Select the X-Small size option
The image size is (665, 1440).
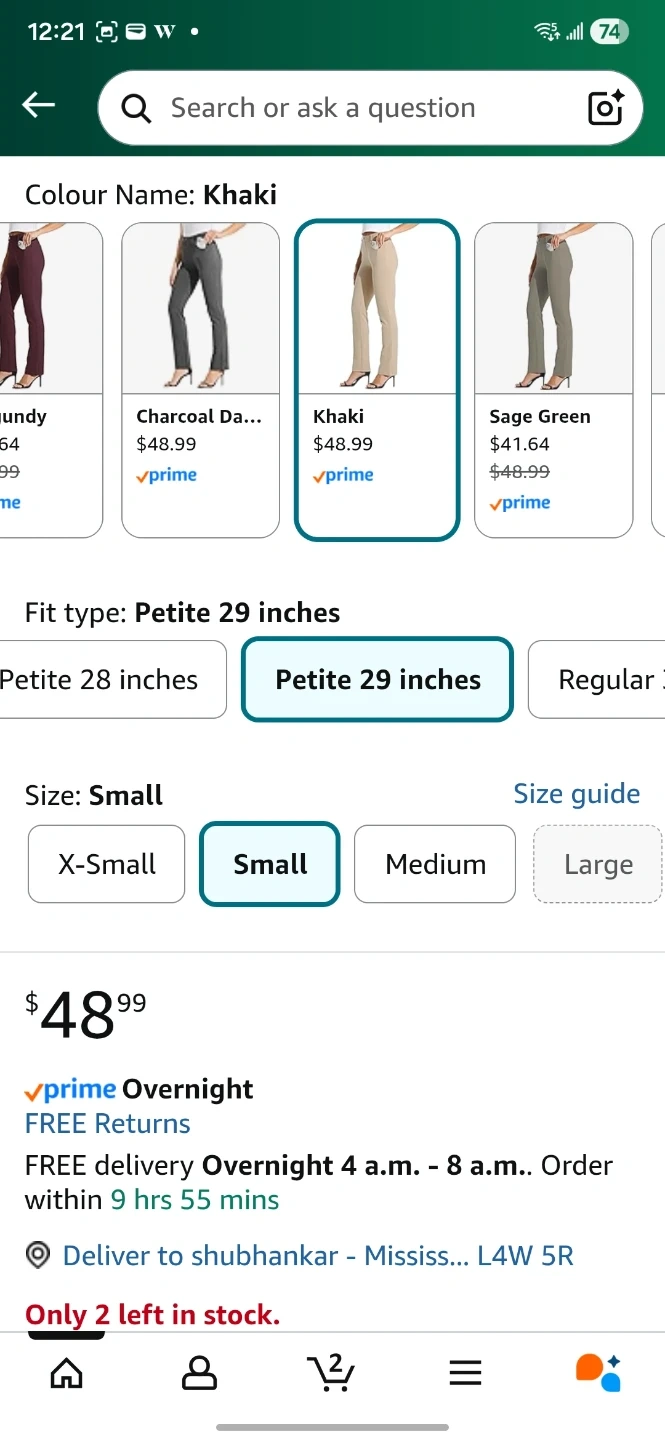pos(107,864)
